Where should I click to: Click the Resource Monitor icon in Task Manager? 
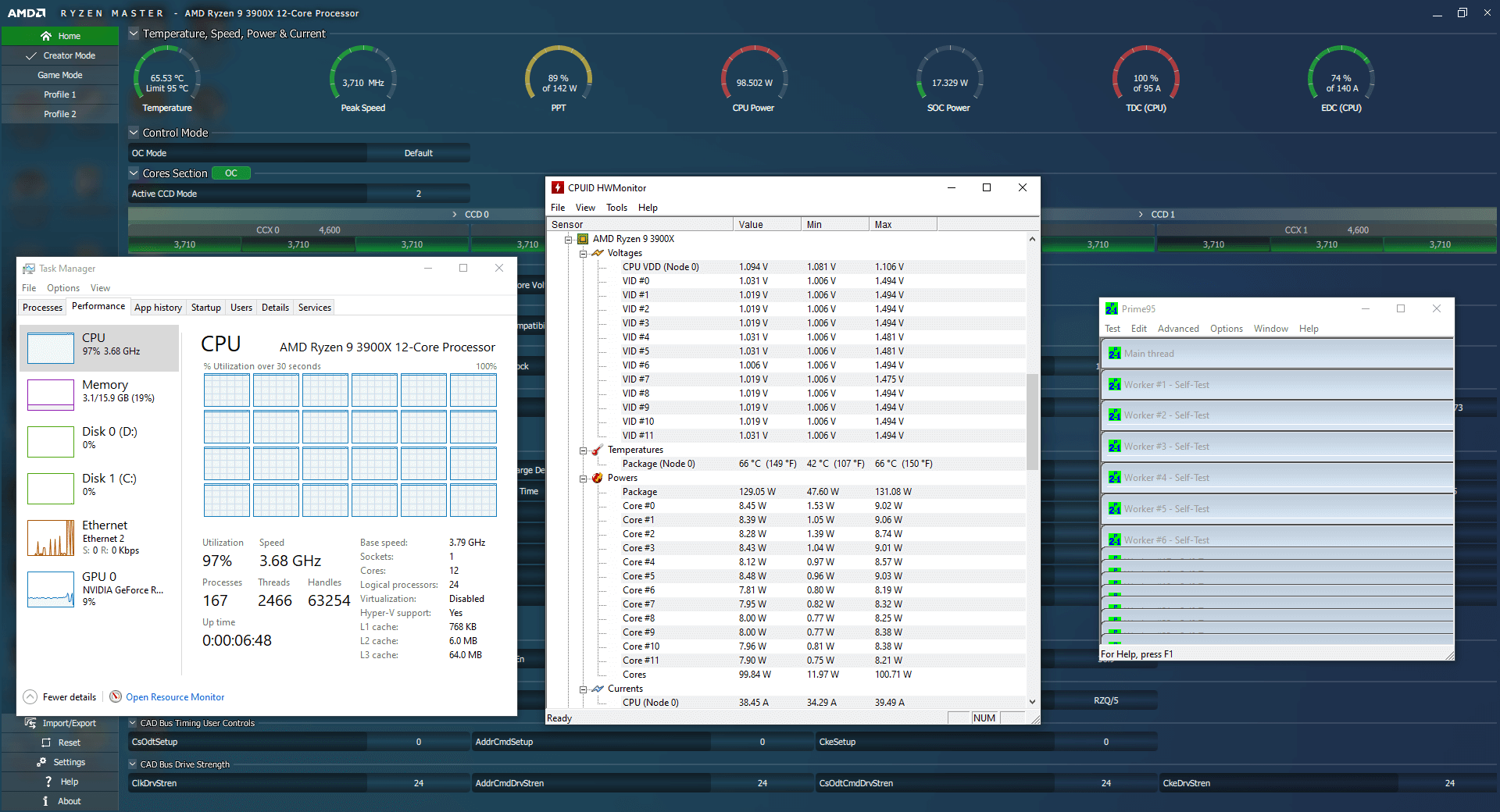[x=116, y=696]
